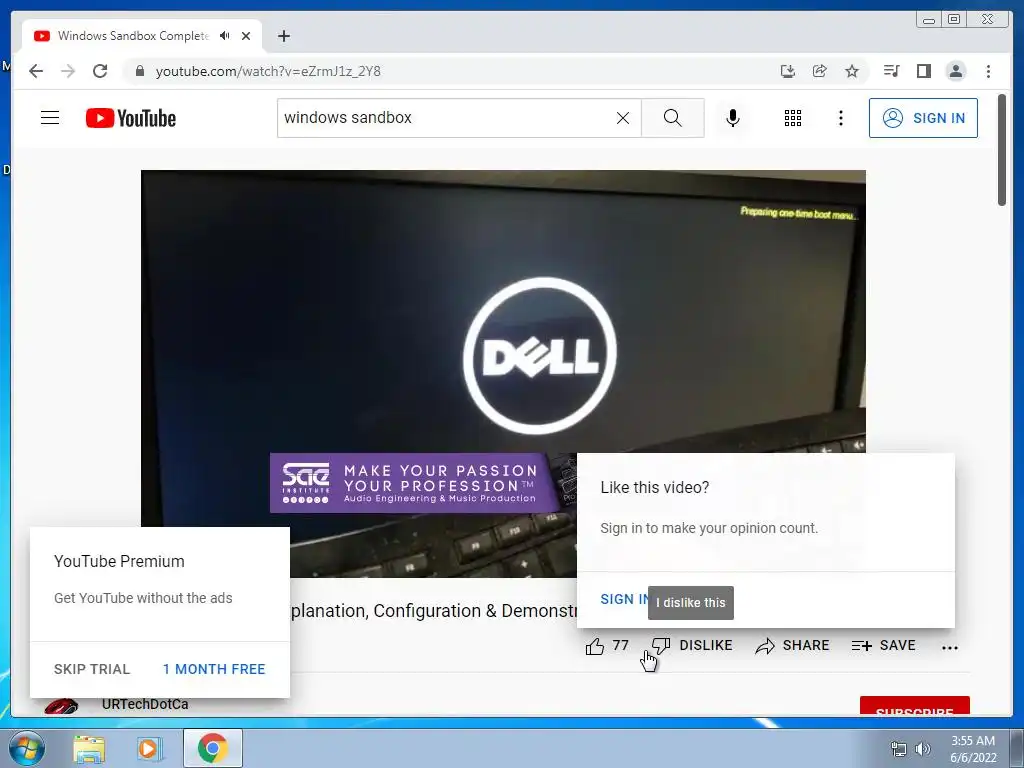The width and height of the screenshot is (1024, 768).
Task: Open the network tray icon
Action: point(899,749)
